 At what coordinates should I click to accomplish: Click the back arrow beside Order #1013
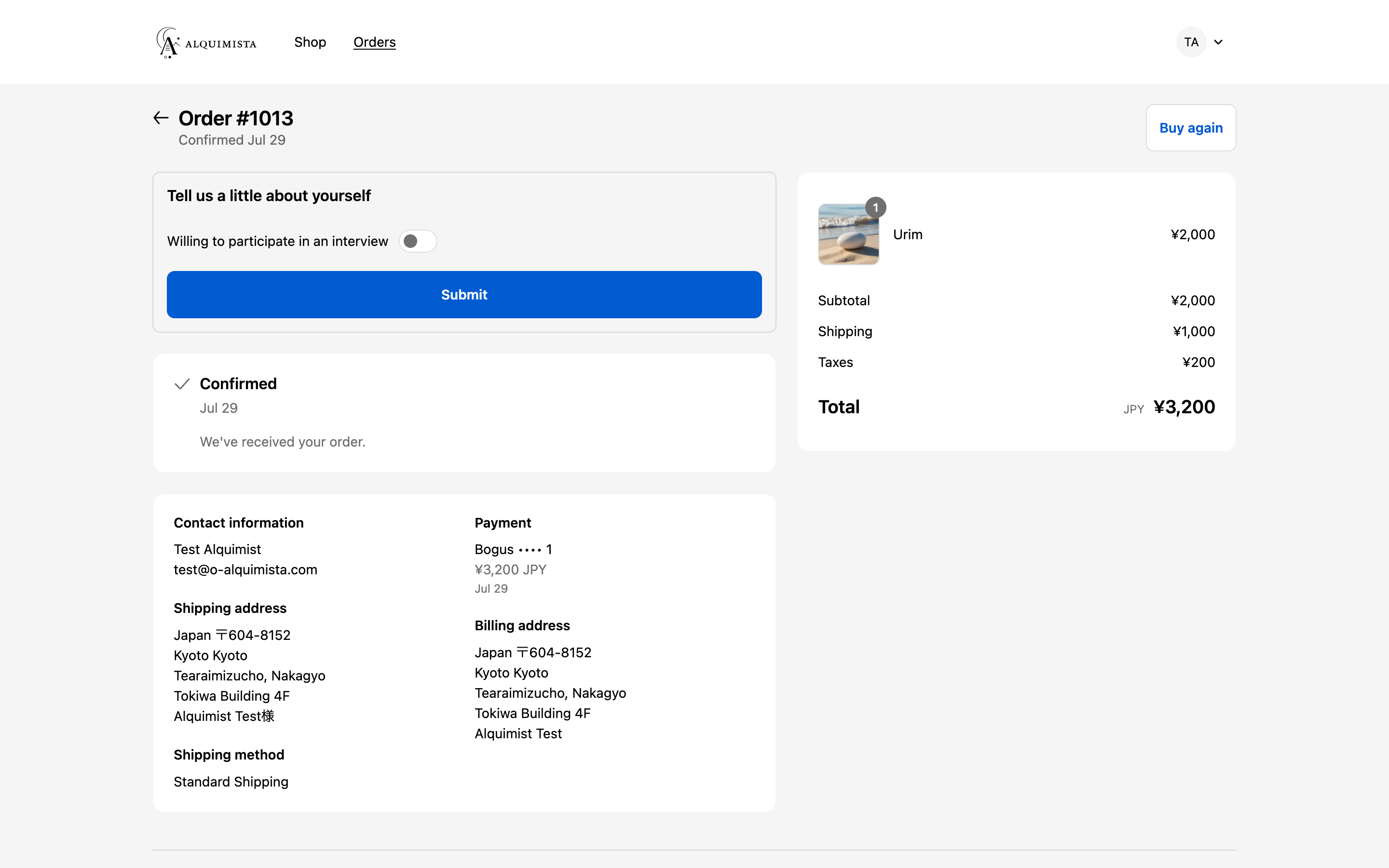click(161, 118)
